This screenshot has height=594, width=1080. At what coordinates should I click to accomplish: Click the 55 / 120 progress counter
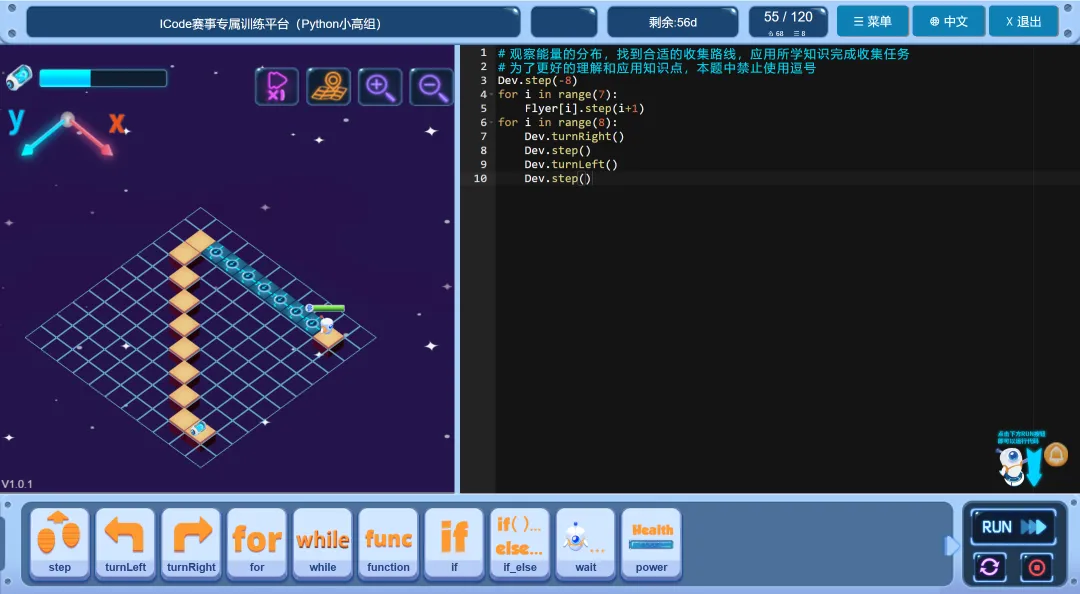[788, 22]
